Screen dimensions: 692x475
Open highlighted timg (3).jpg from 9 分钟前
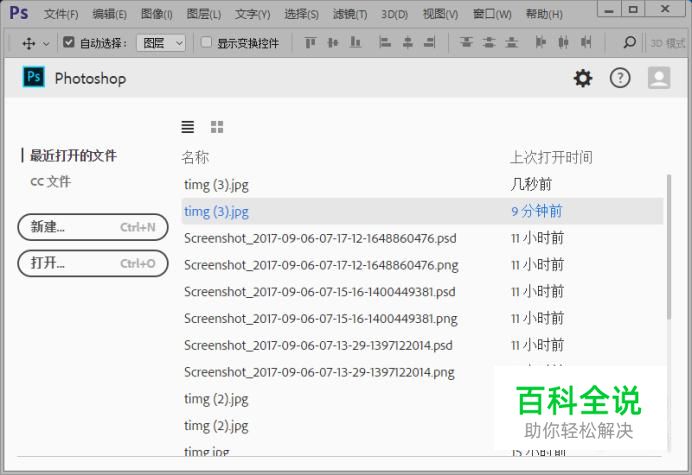(x=422, y=211)
